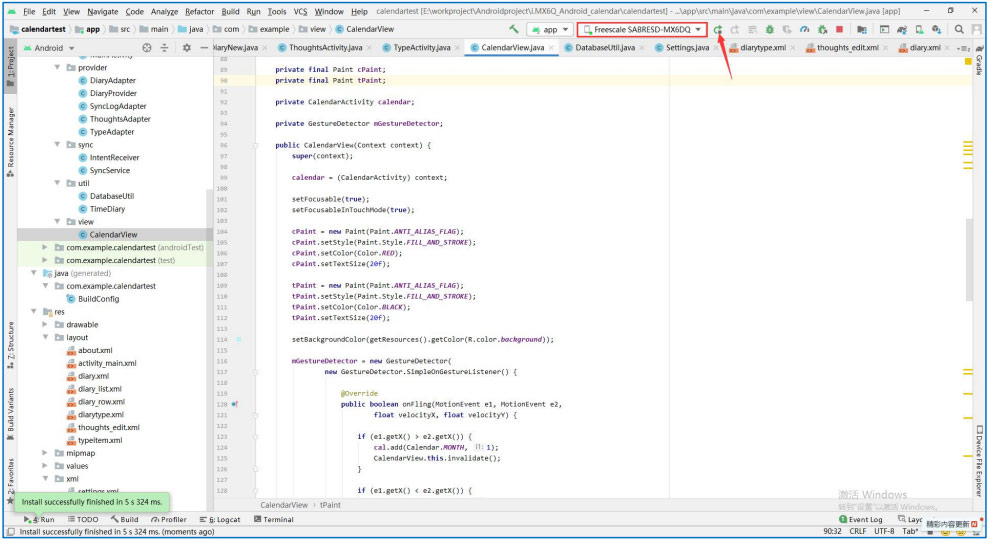Open the VCS menu
The image size is (989, 540).
pos(300,11)
